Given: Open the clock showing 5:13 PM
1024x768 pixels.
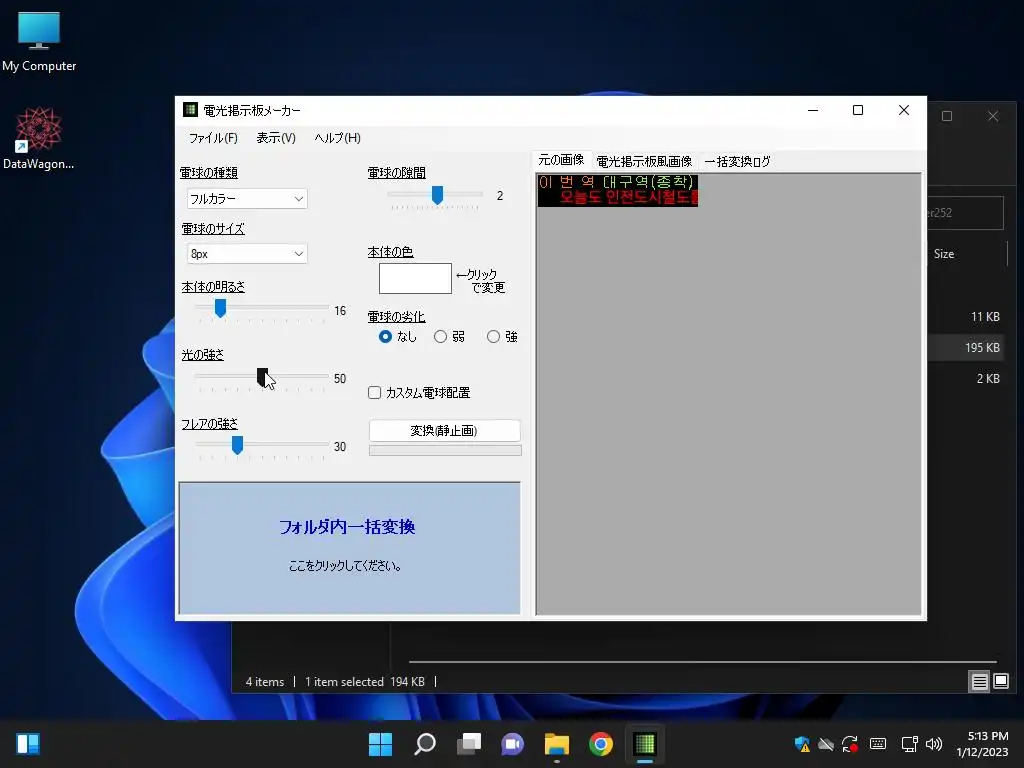Looking at the screenshot, I should point(982,744).
